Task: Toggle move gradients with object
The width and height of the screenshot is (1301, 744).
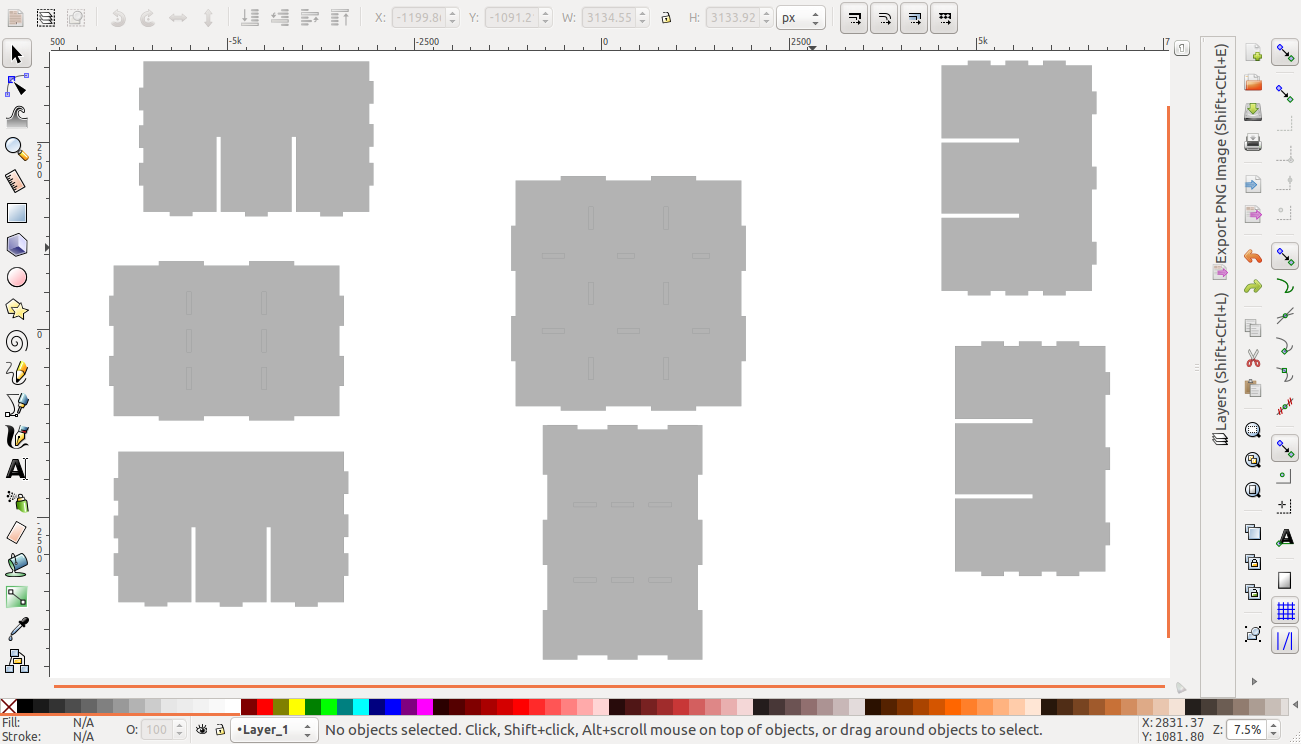Action: pyautogui.click(x=914, y=18)
